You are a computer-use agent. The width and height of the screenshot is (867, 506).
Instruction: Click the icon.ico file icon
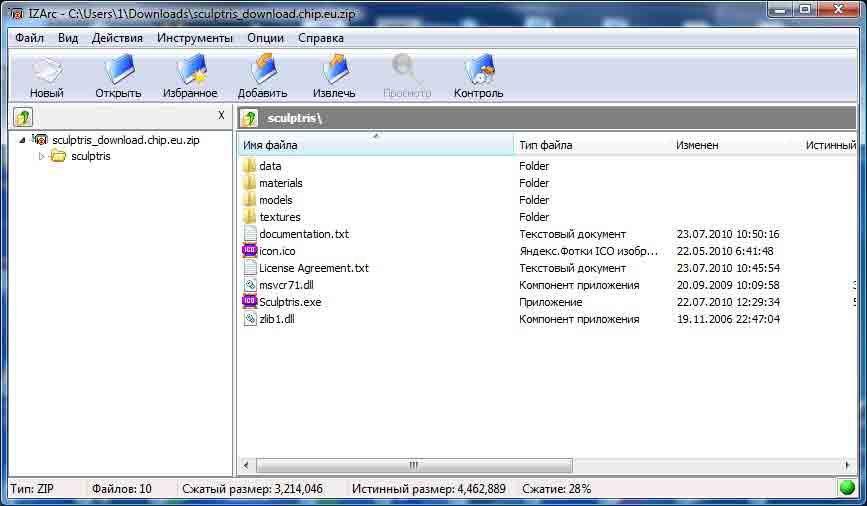[x=250, y=251]
